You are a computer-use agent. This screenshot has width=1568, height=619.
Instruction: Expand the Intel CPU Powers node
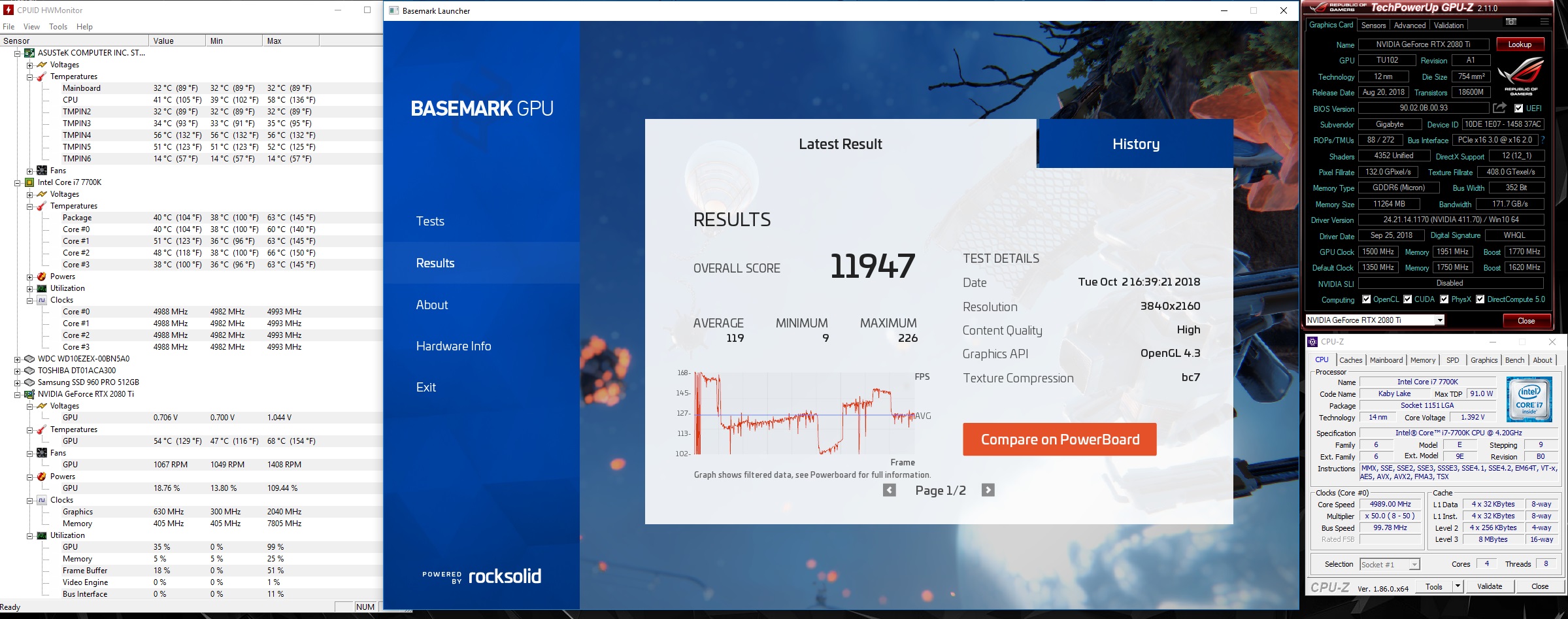29,276
